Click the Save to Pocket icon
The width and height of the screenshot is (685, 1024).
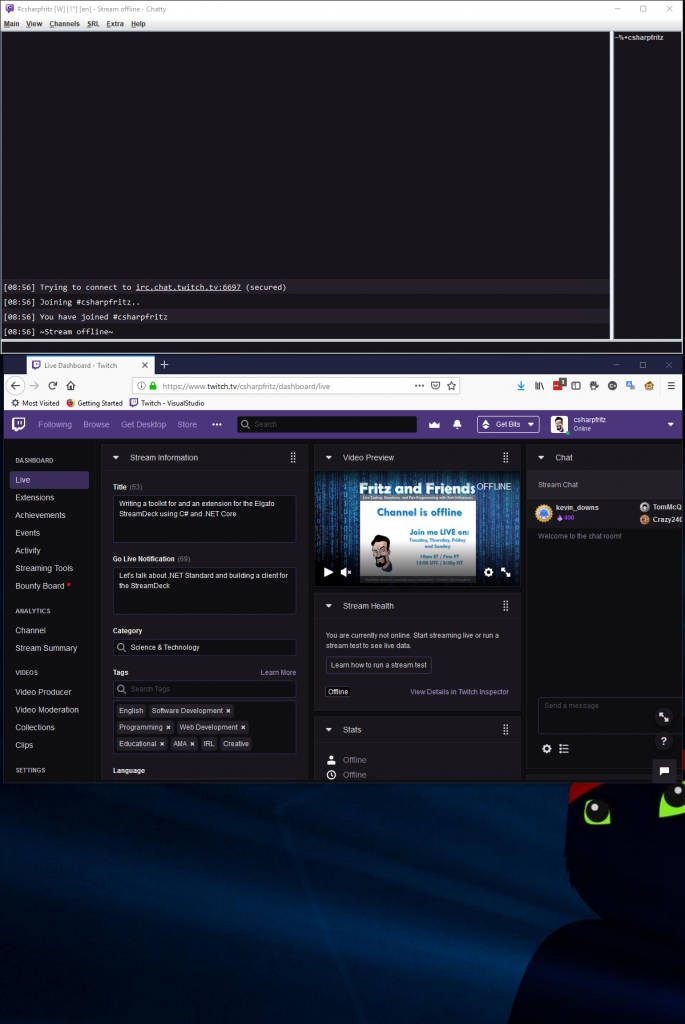(x=436, y=386)
